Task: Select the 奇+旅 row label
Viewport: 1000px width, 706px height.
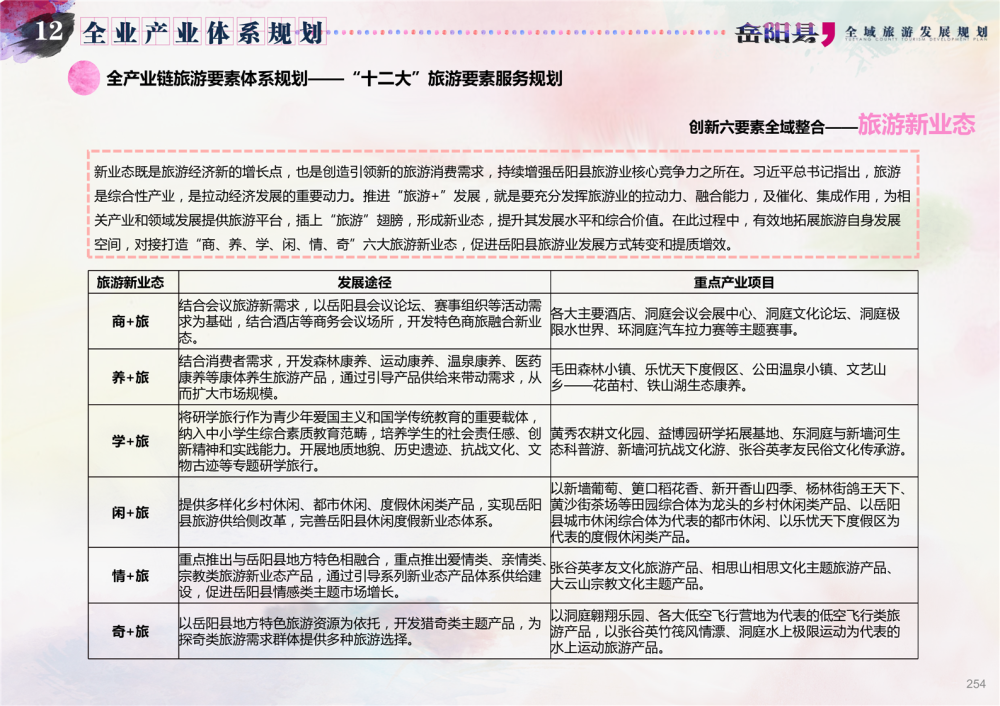Action: click(131, 631)
